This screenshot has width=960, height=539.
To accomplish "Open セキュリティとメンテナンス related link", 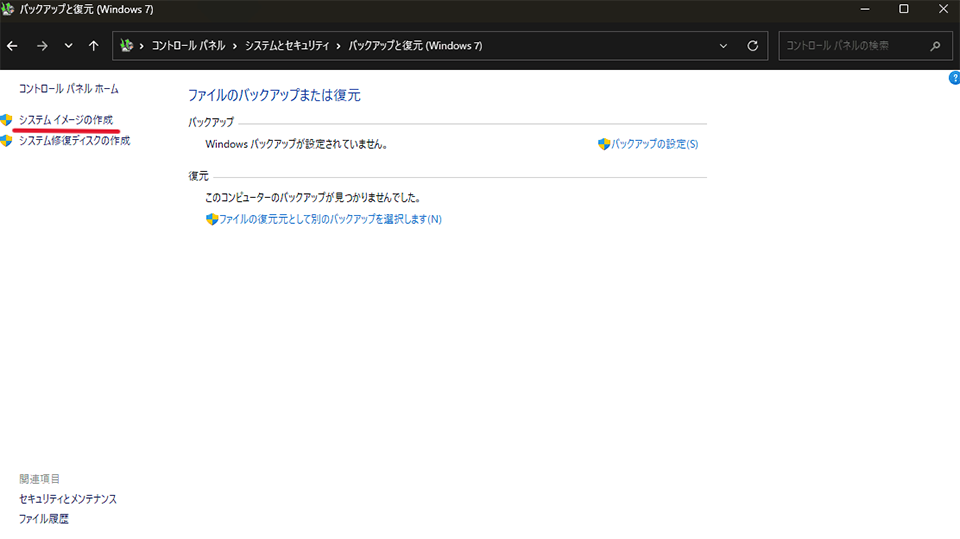I will coord(68,499).
